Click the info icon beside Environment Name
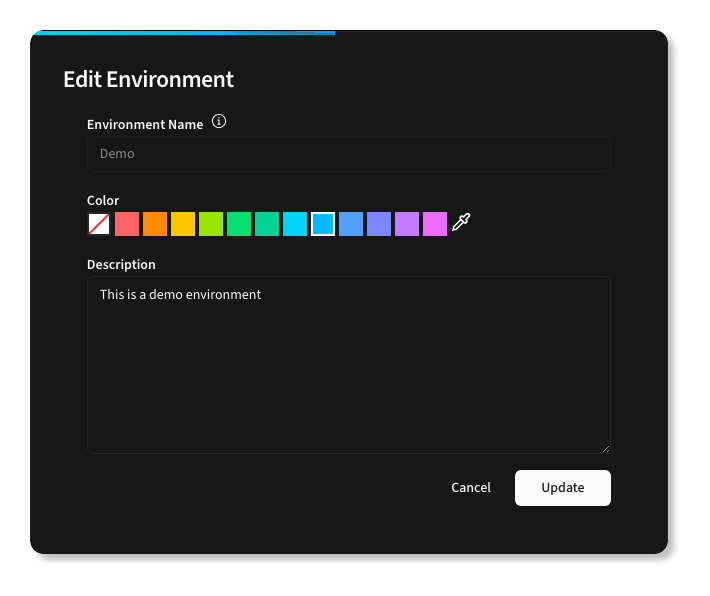710x596 pixels. pyautogui.click(x=219, y=123)
